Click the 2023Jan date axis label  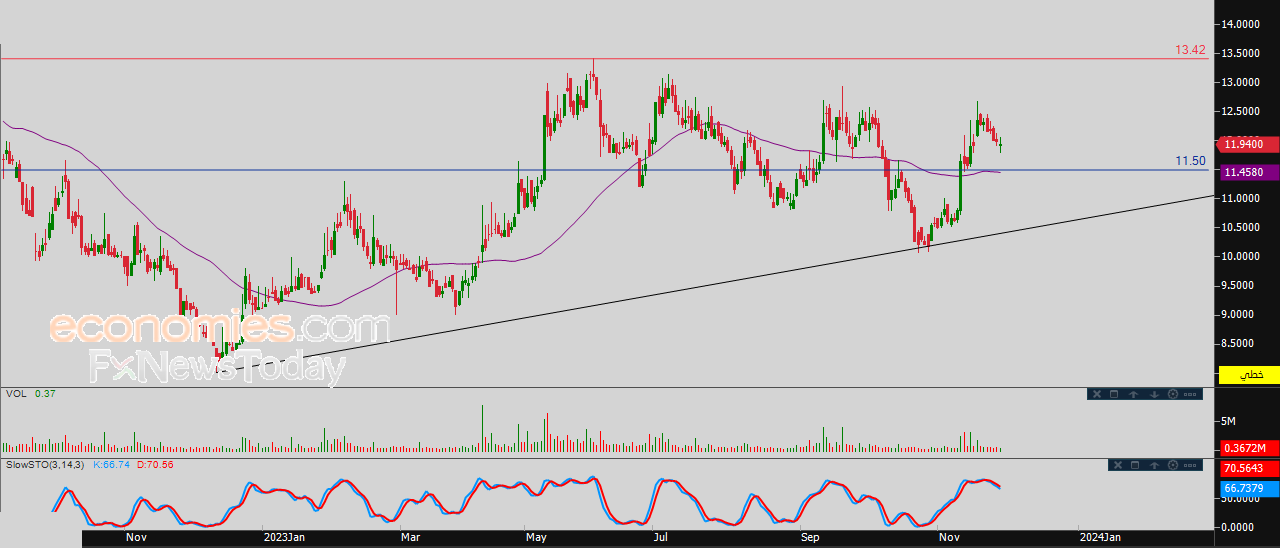click(x=284, y=538)
